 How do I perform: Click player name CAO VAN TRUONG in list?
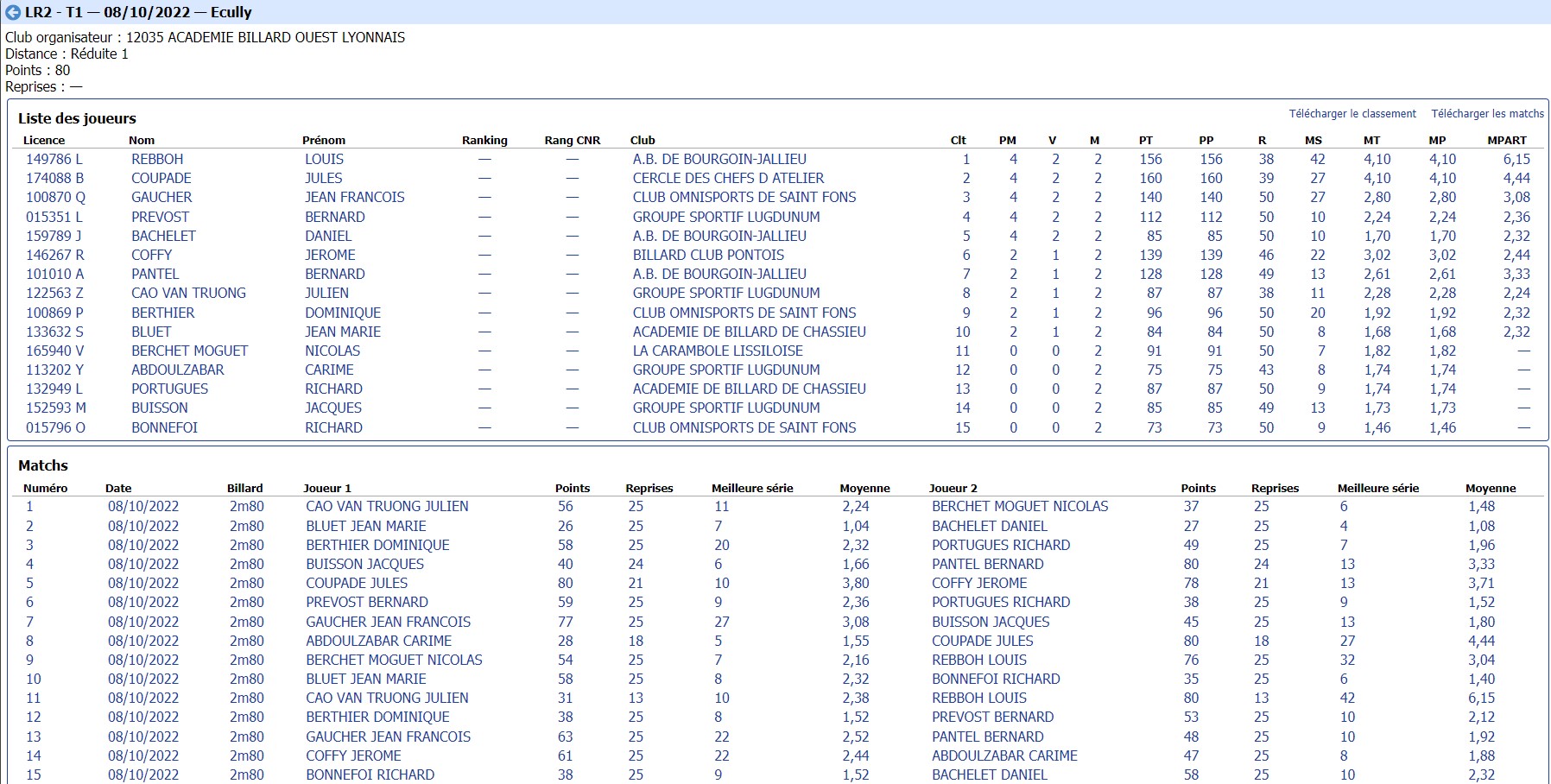(x=188, y=293)
